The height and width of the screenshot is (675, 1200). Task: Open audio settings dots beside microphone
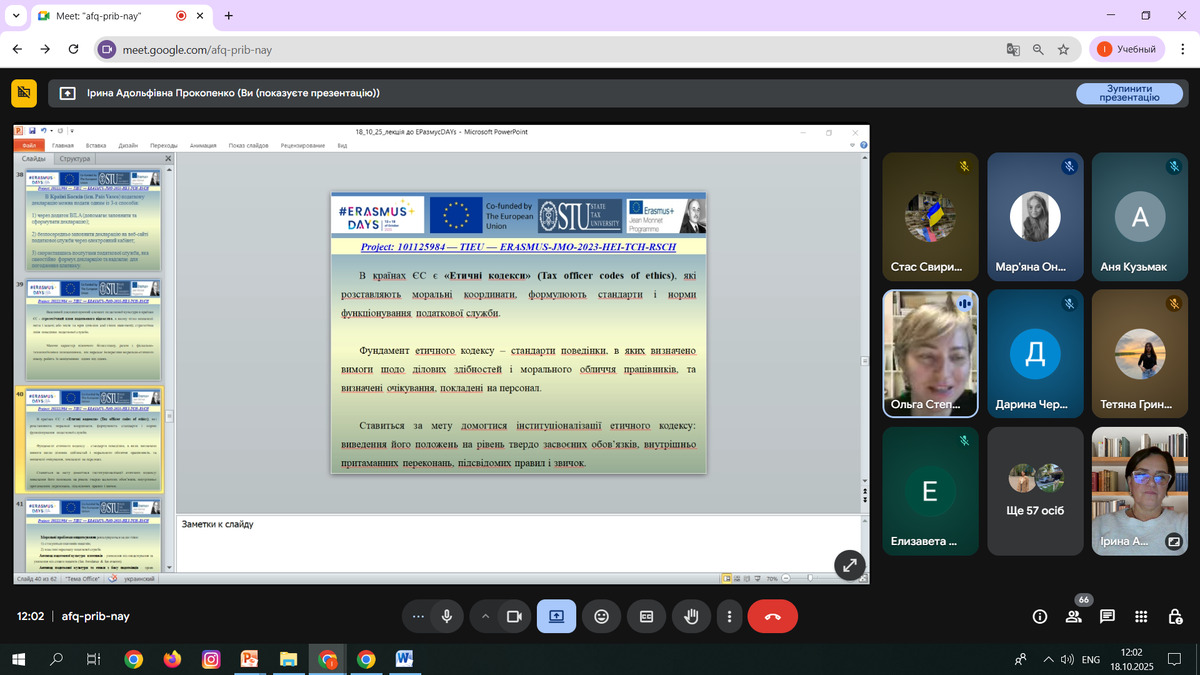click(418, 616)
